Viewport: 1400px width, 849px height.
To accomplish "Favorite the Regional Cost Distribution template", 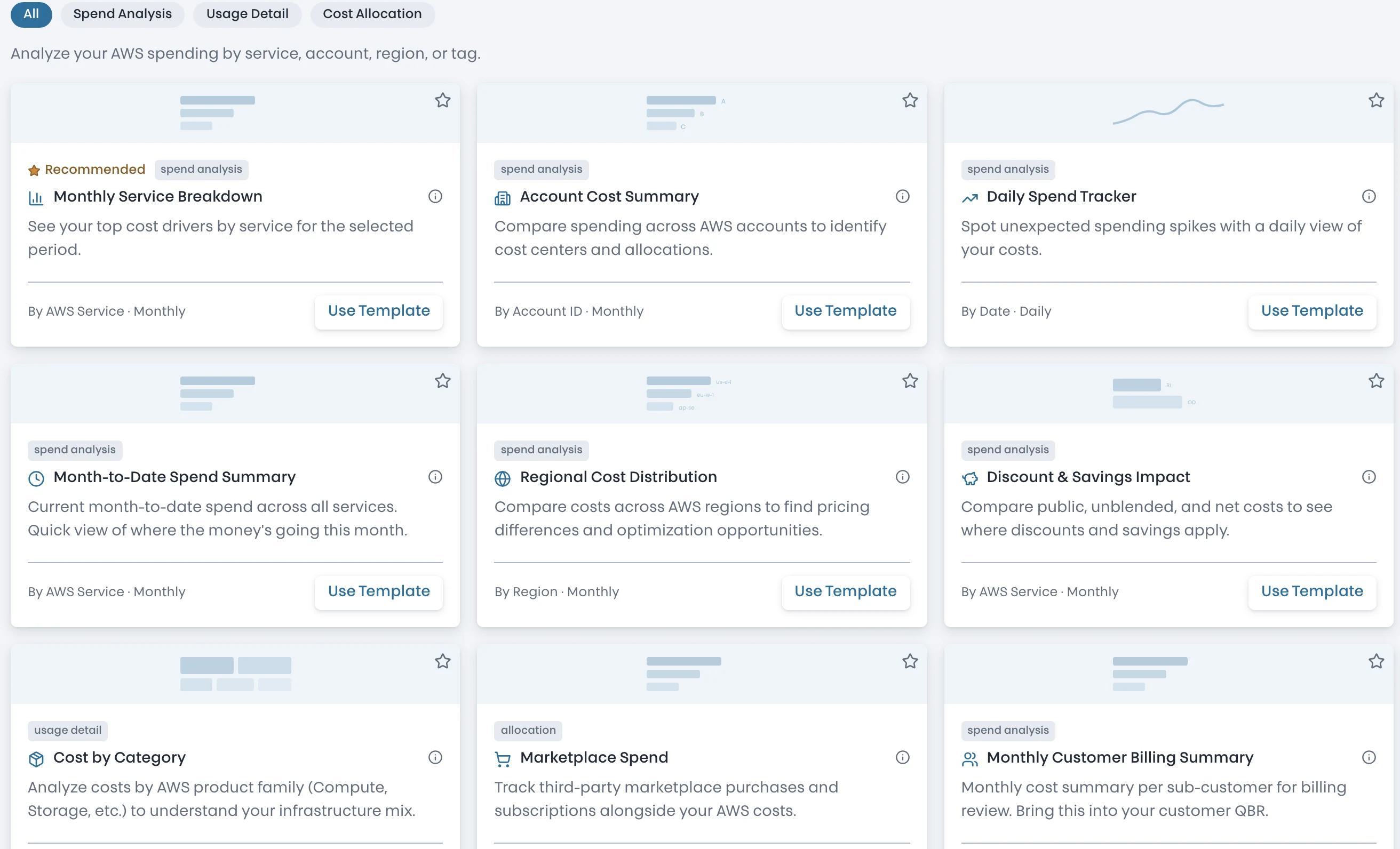I will tap(910, 381).
